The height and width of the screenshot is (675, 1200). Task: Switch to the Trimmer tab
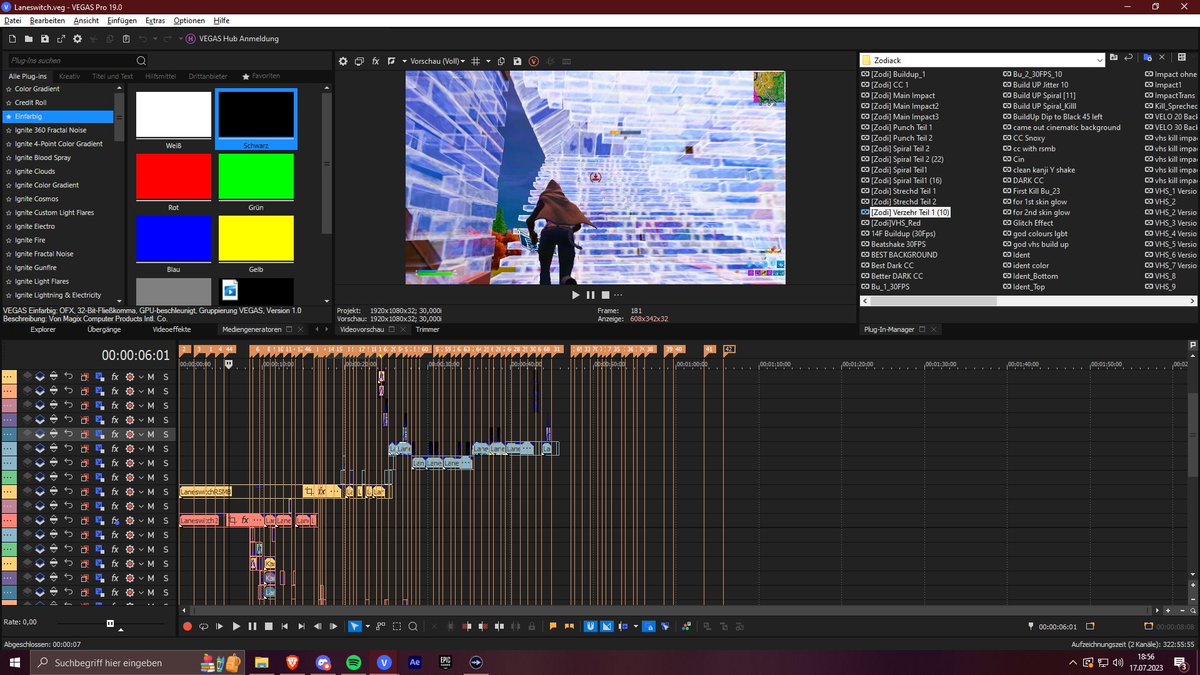(427, 329)
